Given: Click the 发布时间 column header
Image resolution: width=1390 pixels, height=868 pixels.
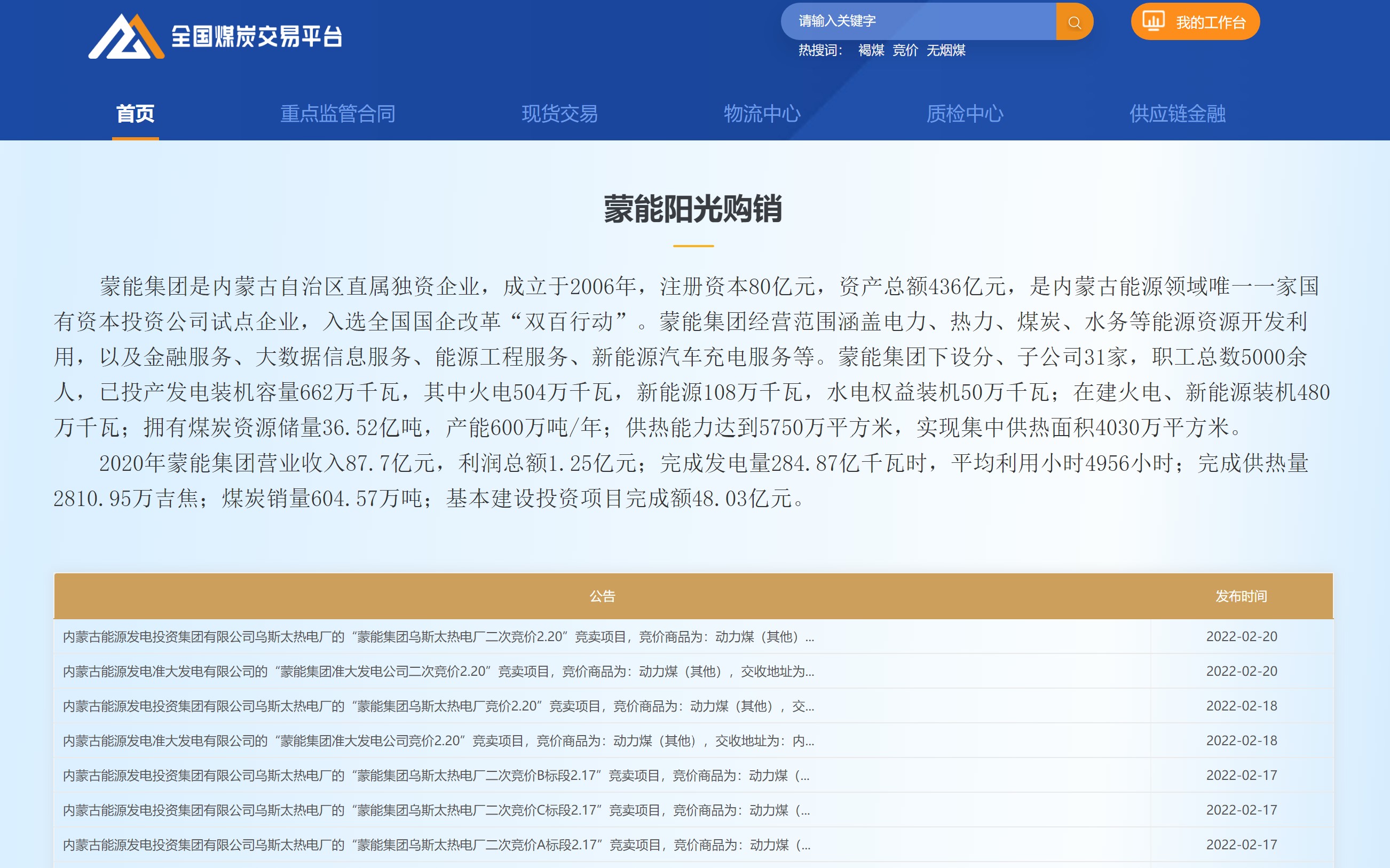Looking at the screenshot, I should (1241, 596).
